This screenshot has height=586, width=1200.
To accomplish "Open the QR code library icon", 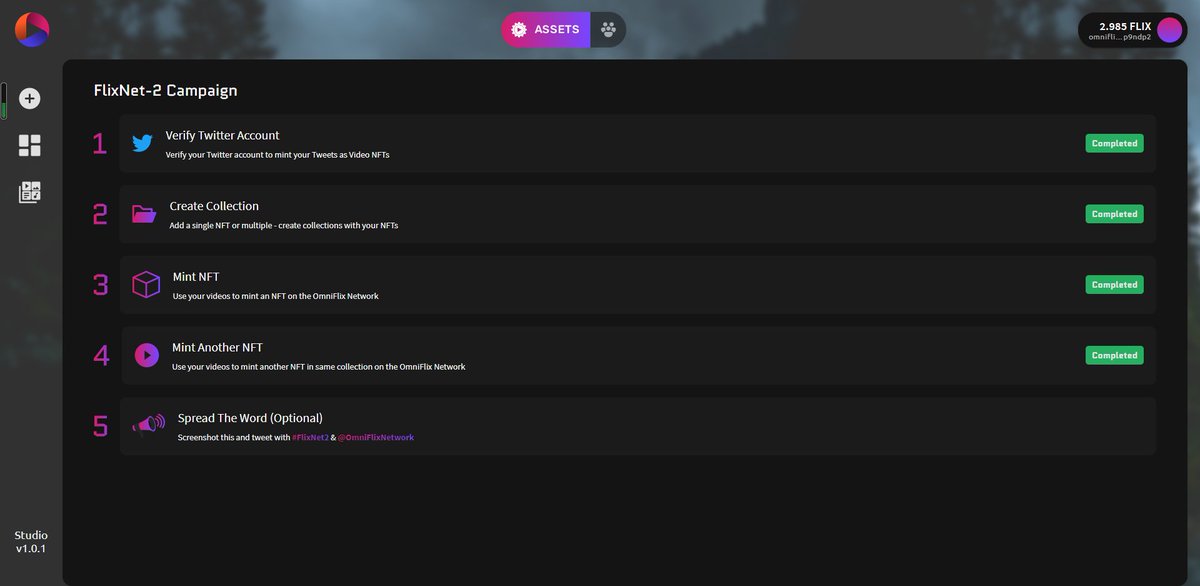I will 30,192.
